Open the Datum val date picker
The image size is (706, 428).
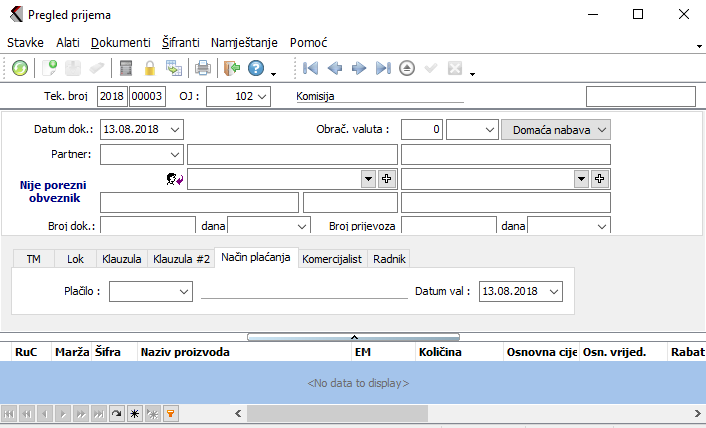click(554, 291)
